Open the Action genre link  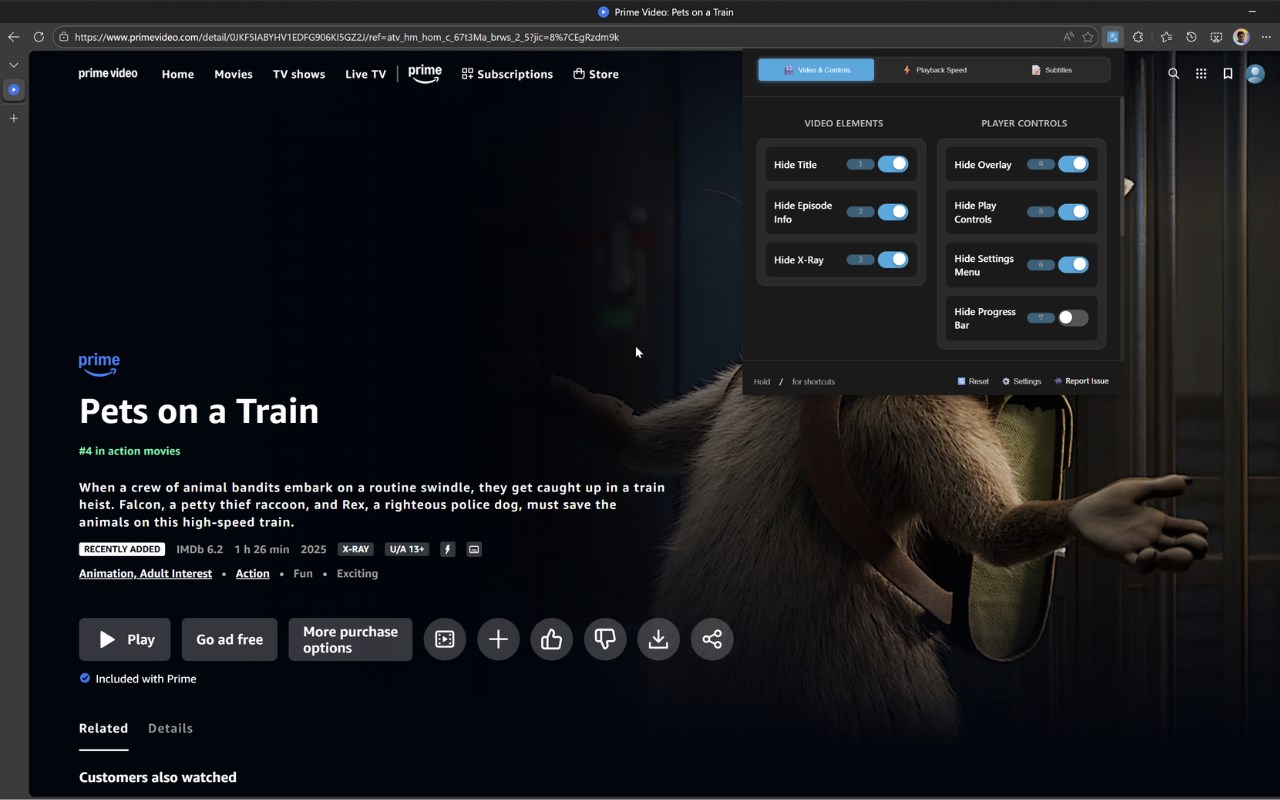[x=252, y=574]
